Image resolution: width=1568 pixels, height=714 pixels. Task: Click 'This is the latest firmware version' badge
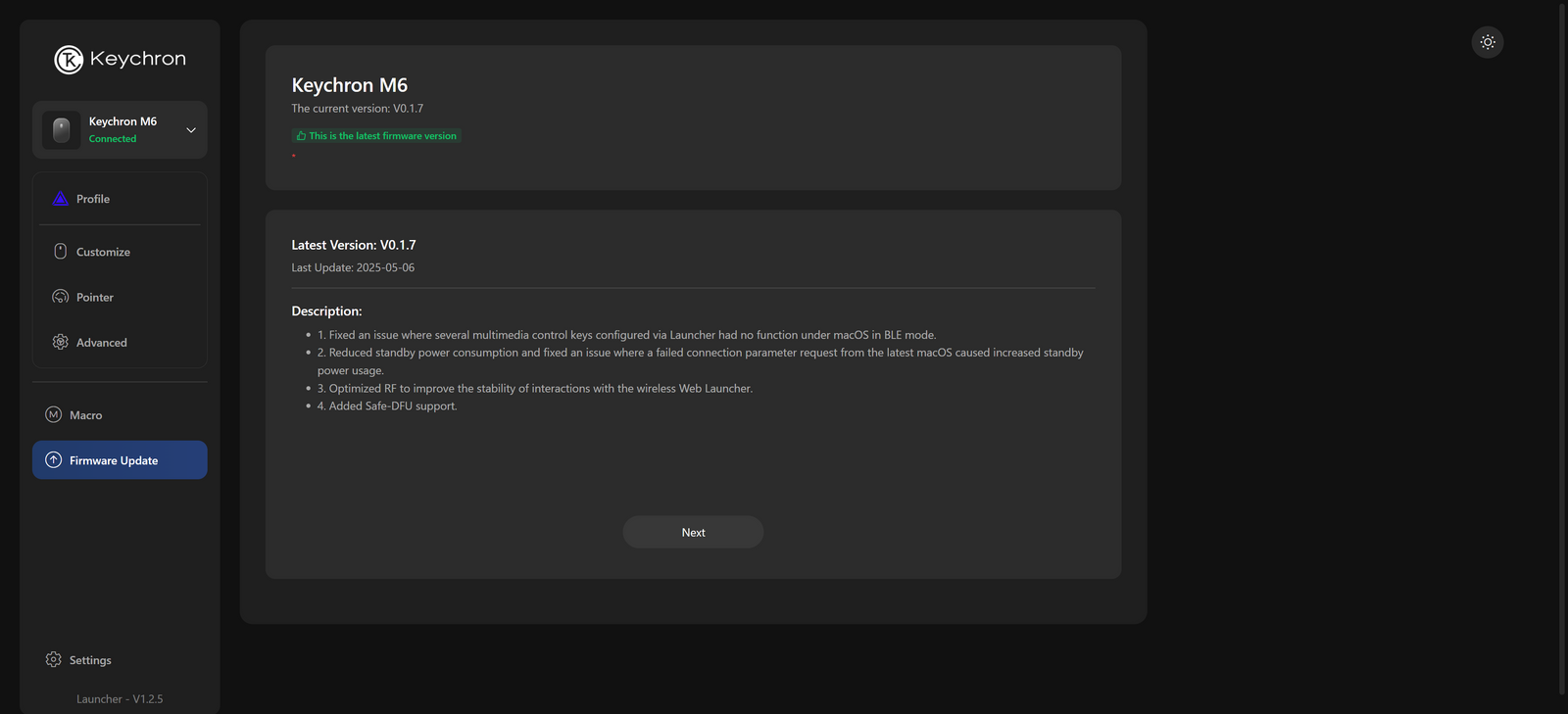[x=376, y=136]
